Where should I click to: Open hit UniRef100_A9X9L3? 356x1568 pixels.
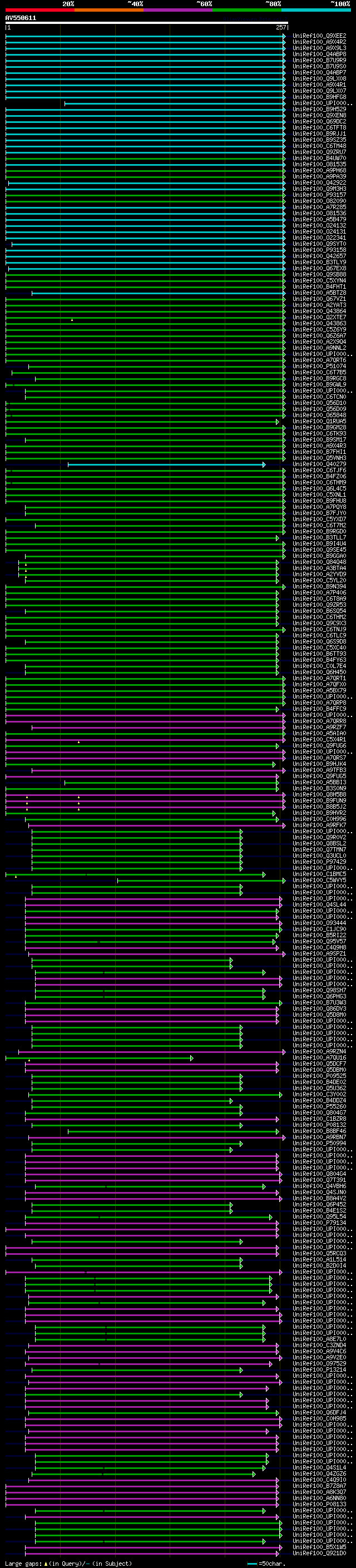pos(319,48)
